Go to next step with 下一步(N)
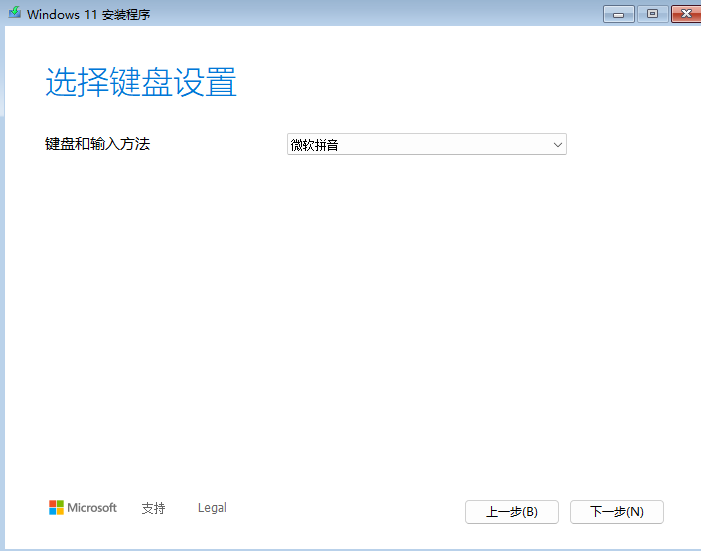 pyautogui.click(x=617, y=512)
